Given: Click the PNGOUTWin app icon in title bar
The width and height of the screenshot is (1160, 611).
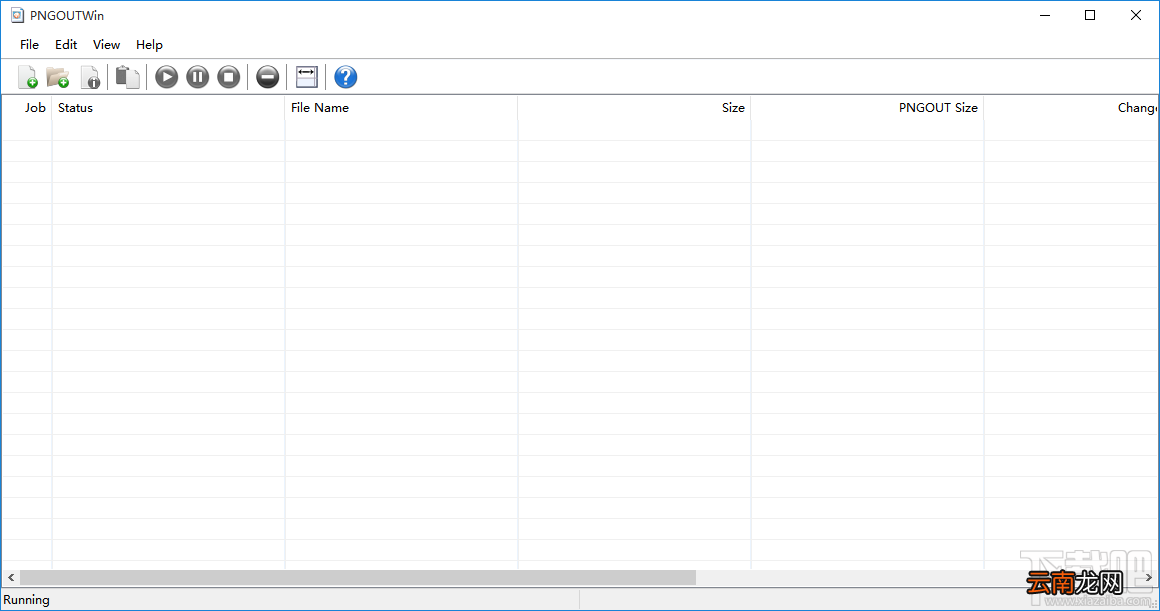Looking at the screenshot, I should click(x=17, y=16).
